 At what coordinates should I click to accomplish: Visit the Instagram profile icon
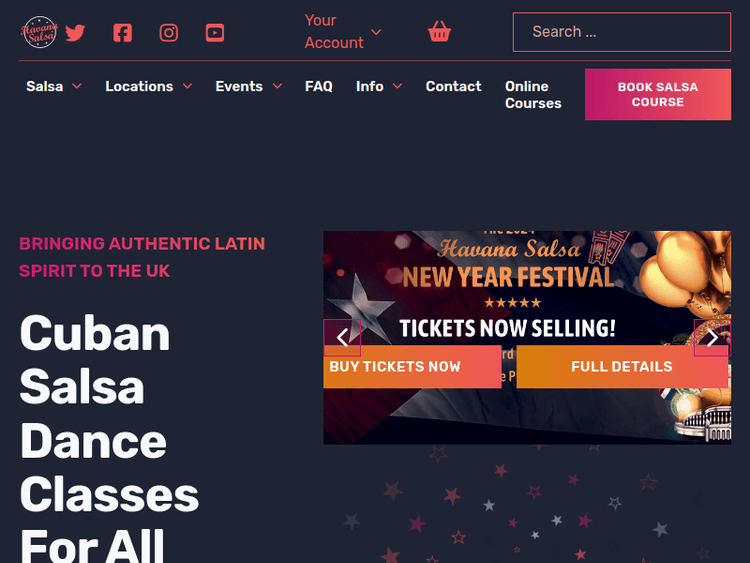tap(169, 32)
